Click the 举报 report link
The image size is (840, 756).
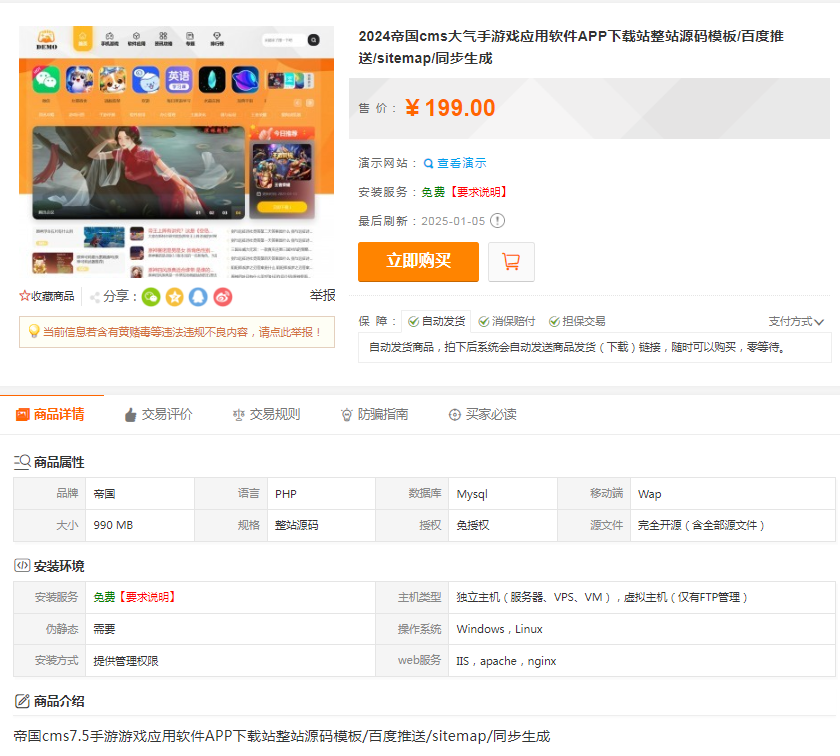pos(322,296)
